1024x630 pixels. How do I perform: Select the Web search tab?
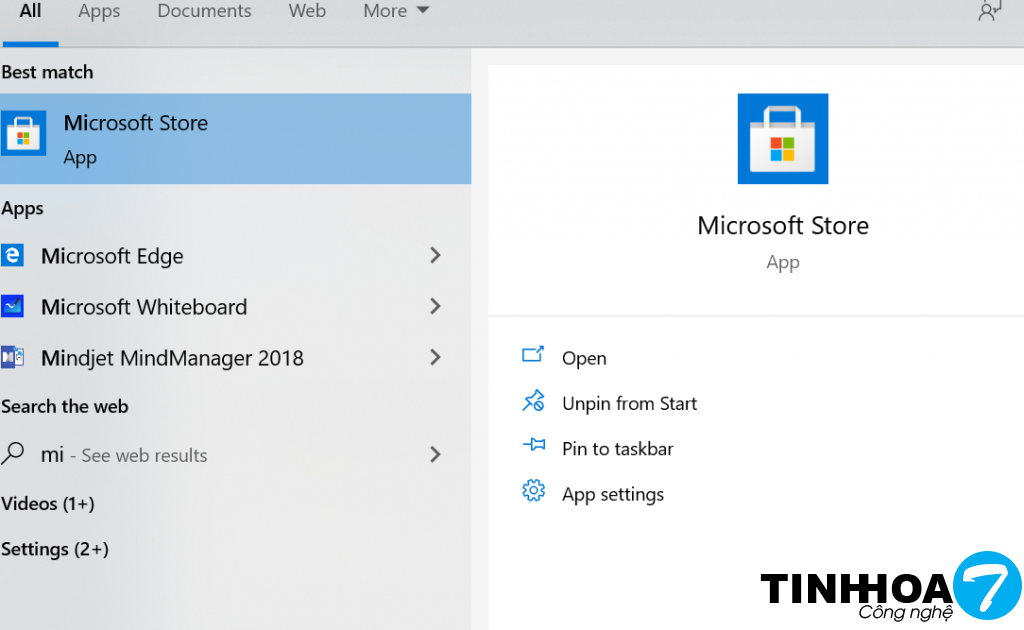pos(307,11)
